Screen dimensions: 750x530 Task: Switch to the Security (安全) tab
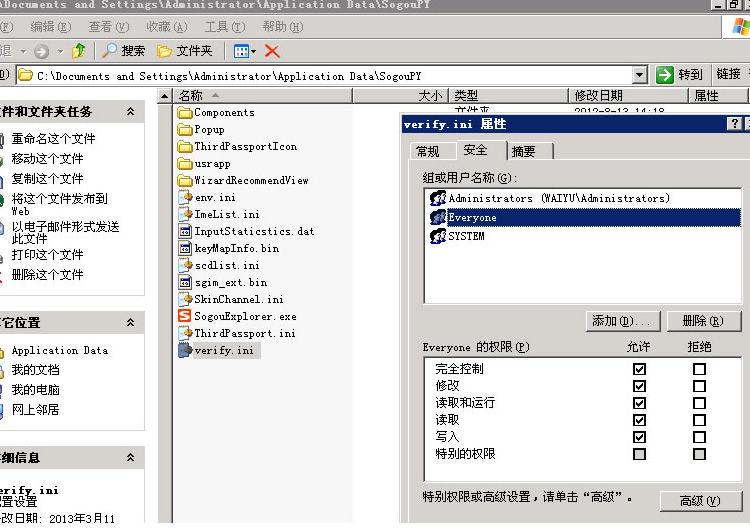pyautogui.click(x=481, y=150)
